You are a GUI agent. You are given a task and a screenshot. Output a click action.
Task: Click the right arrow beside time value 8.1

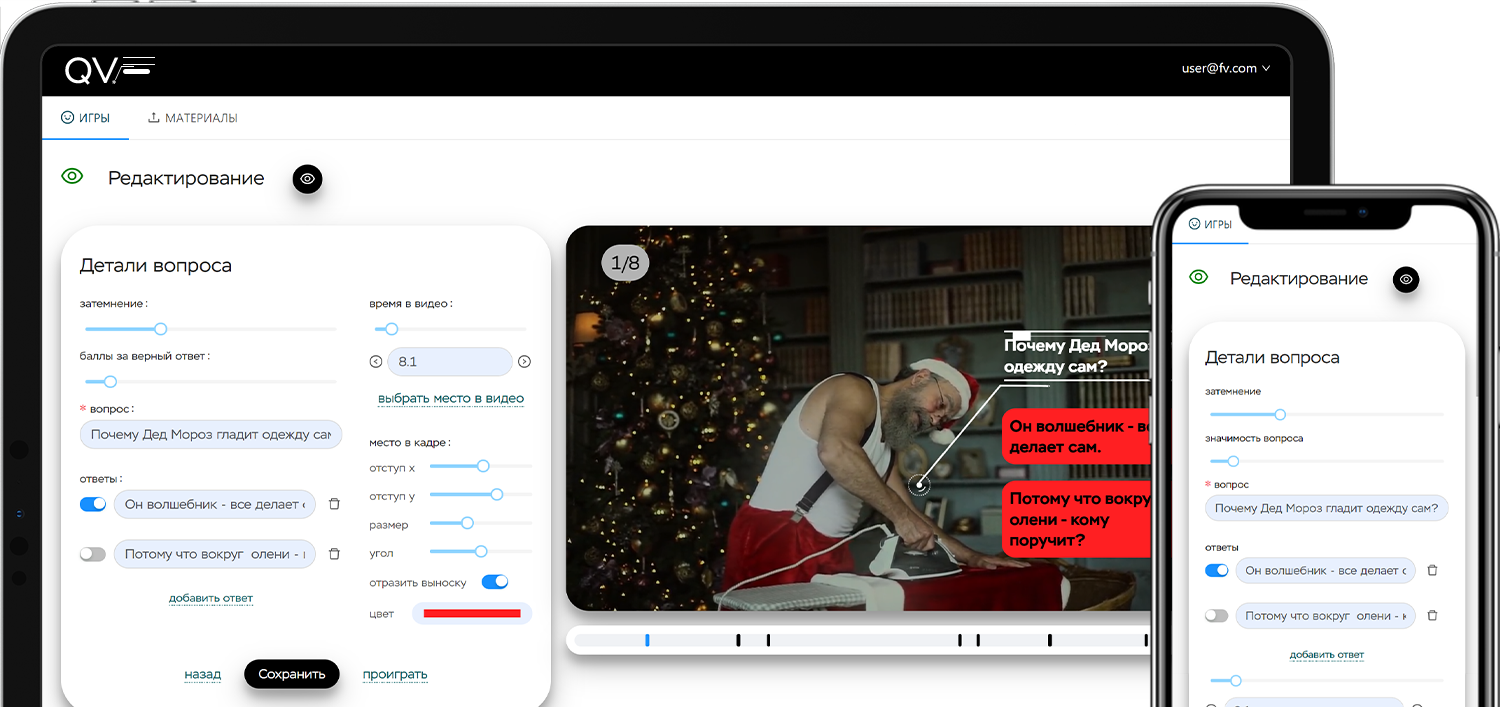coord(524,362)
